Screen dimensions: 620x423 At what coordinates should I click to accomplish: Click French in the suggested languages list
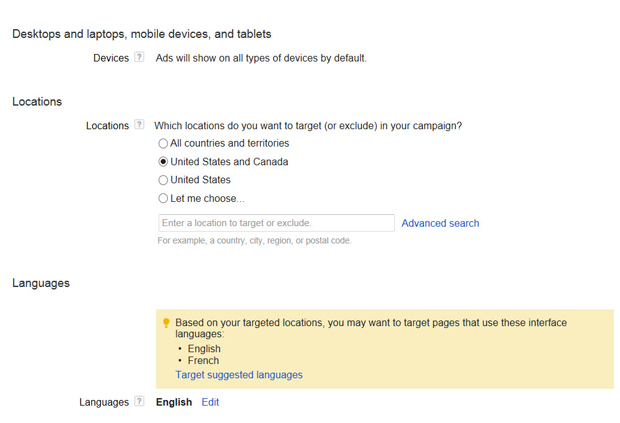pos(203,361)
